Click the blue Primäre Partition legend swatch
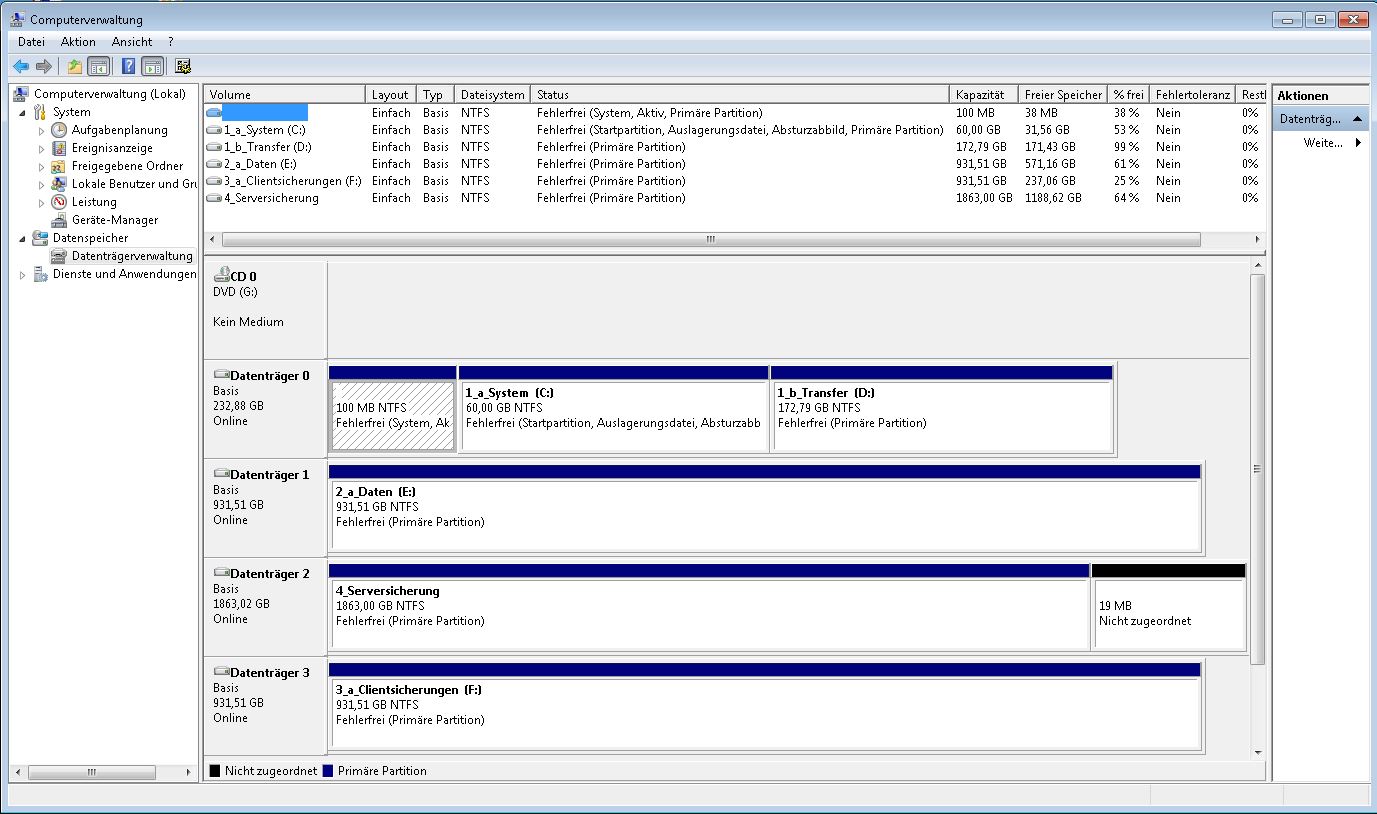Screen dimensions: 1377x814 coord(328,771)
